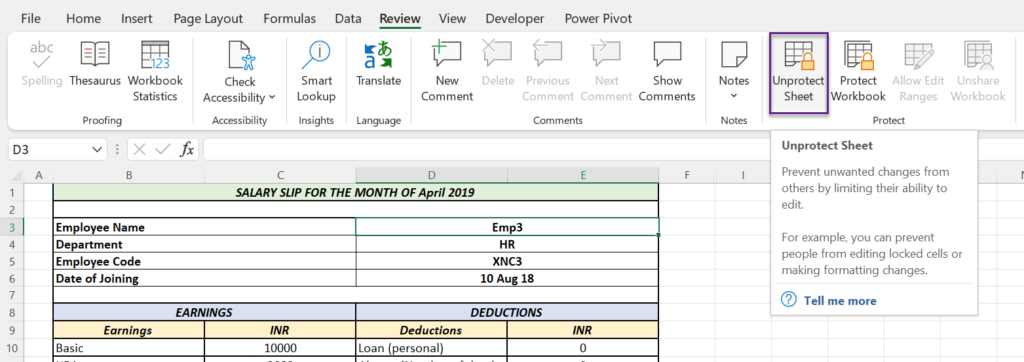Click the Name Box showing D3
This screenshot has height=362, width=1024.
[x=50, y=150]
